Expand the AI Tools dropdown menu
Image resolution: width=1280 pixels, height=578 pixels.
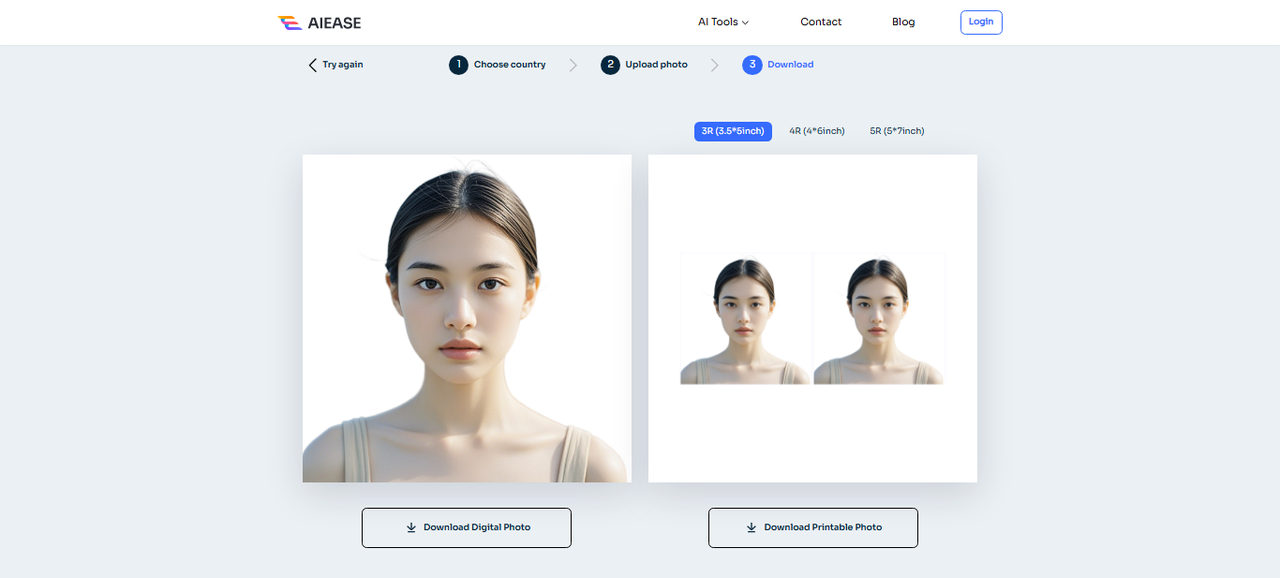[x=723, y=22]
